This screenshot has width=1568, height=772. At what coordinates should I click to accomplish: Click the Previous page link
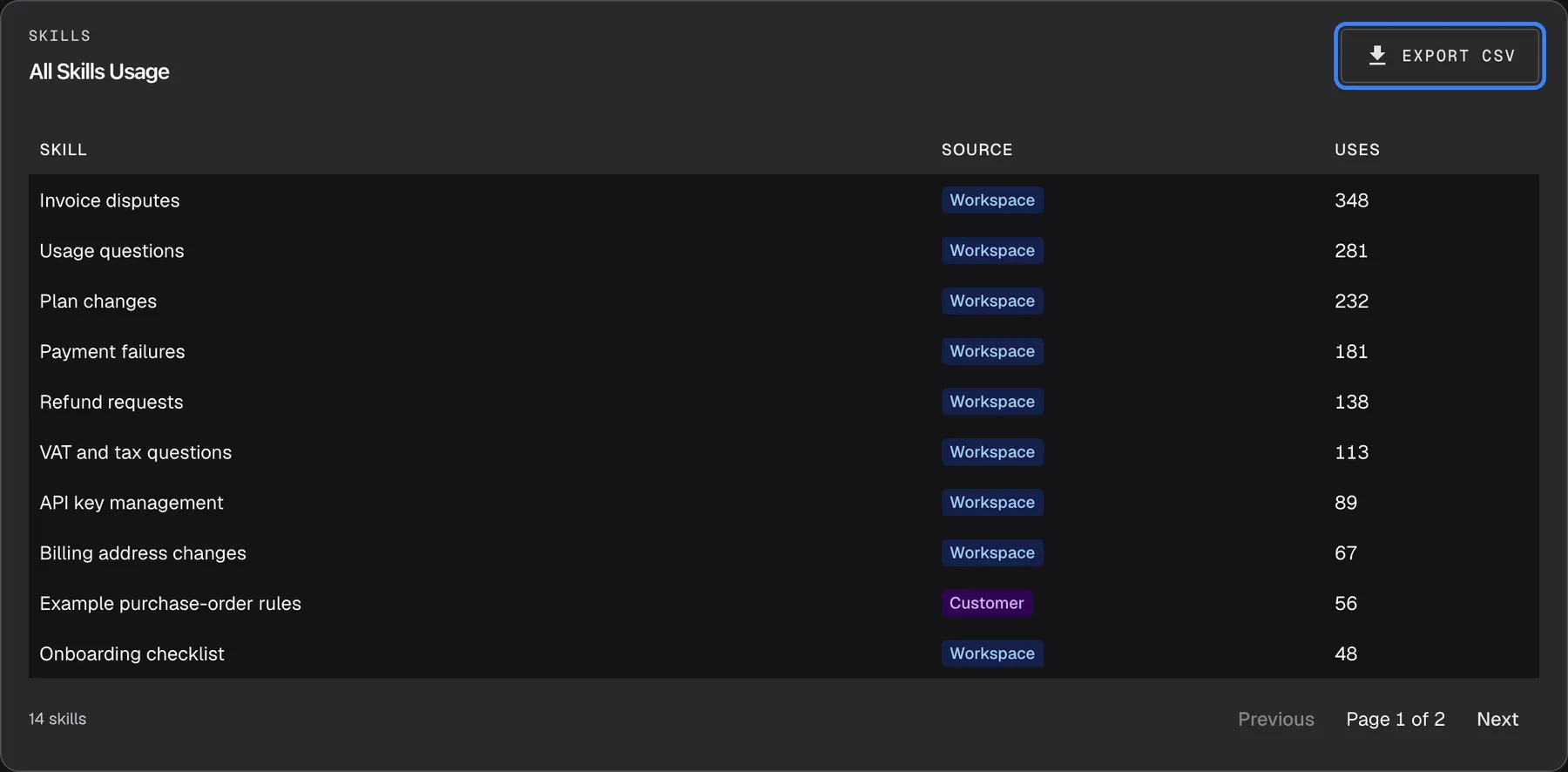click(1276, 719)
